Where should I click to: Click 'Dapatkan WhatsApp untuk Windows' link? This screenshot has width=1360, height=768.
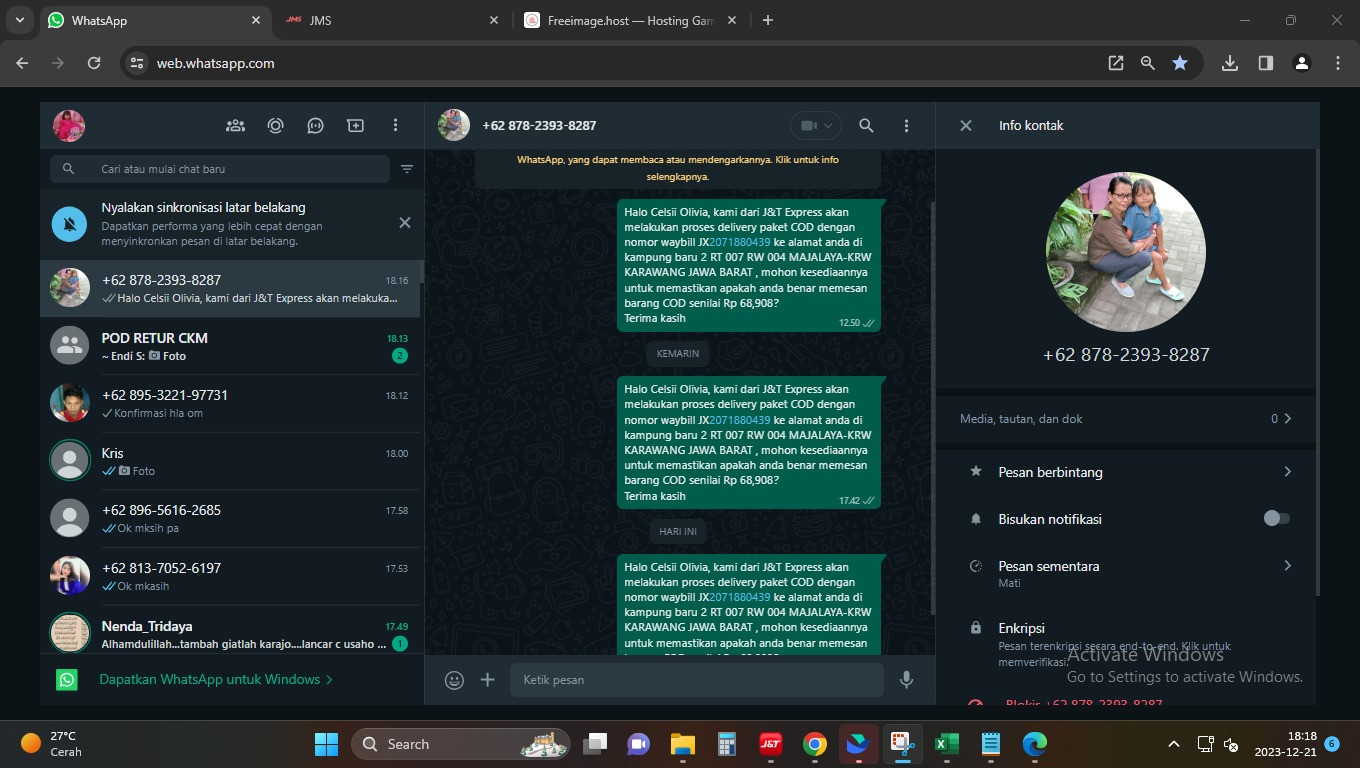pos(216,679)
